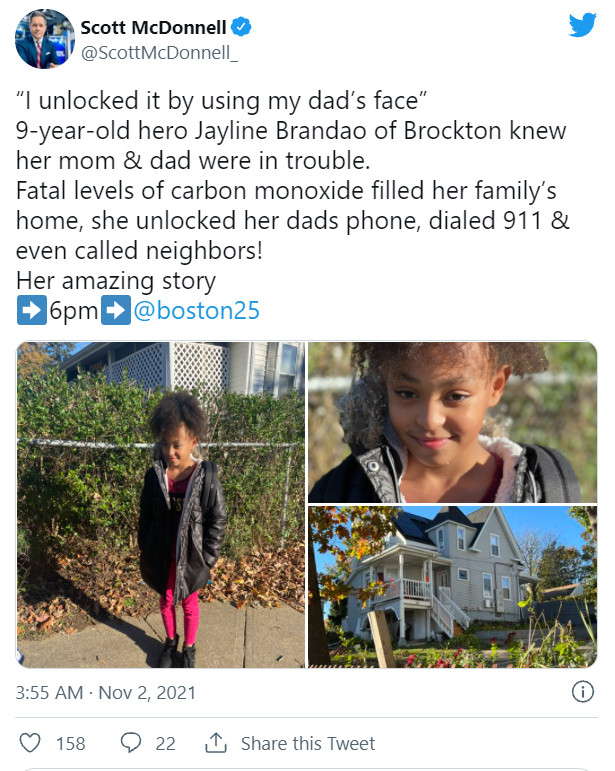Image resolution: width=615 pixels, height=771 pixels.
Task: Click the 158 likes count
Action: 70,743
